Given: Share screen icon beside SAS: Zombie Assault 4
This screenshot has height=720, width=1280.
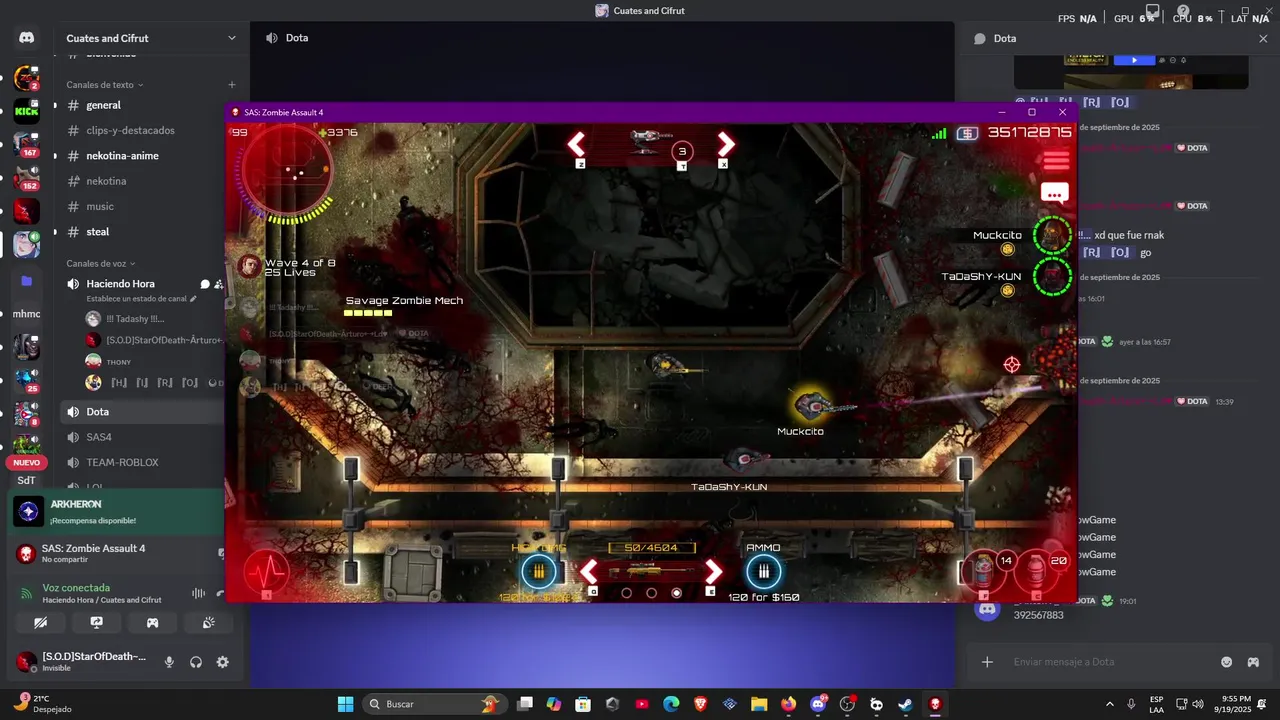Looking at the screenshot, I should (x=221, y=552).
